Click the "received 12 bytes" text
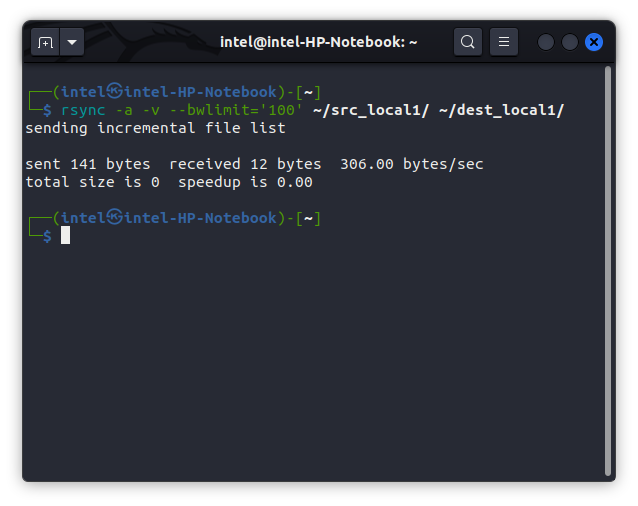638x506 pixels. (x=245, y=164)
